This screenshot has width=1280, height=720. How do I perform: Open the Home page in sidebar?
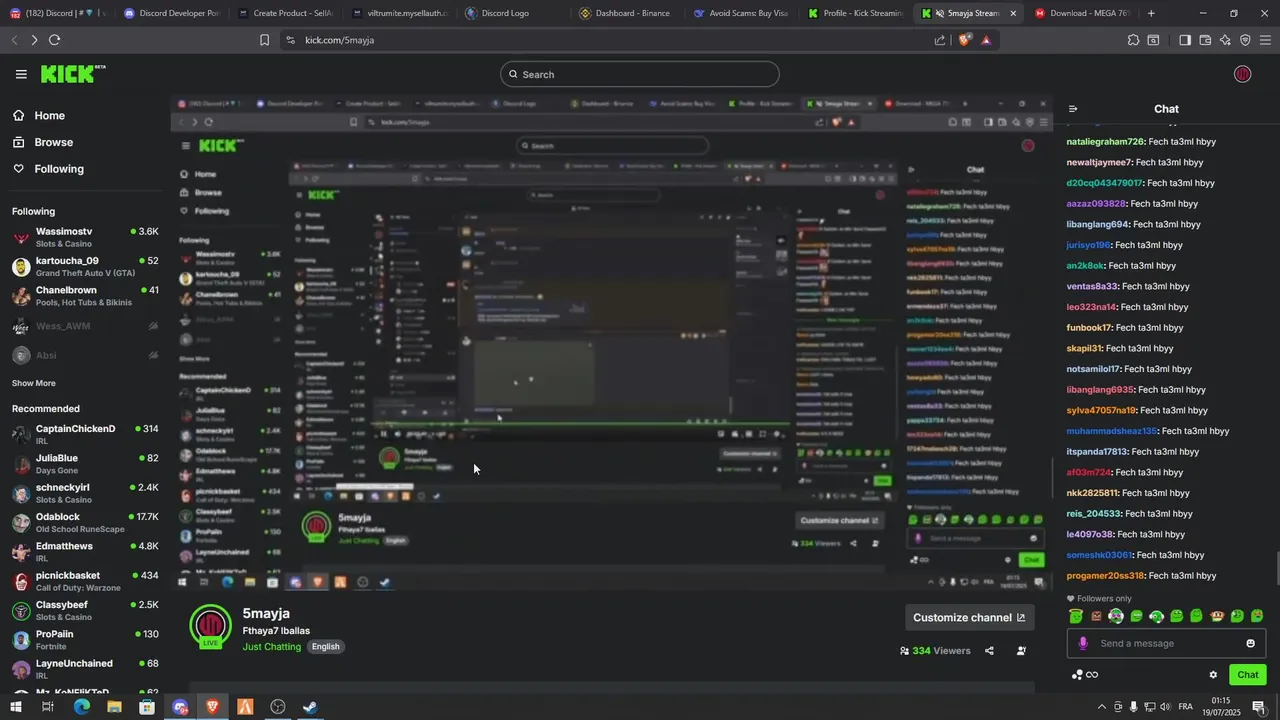(x=49, y=116)
